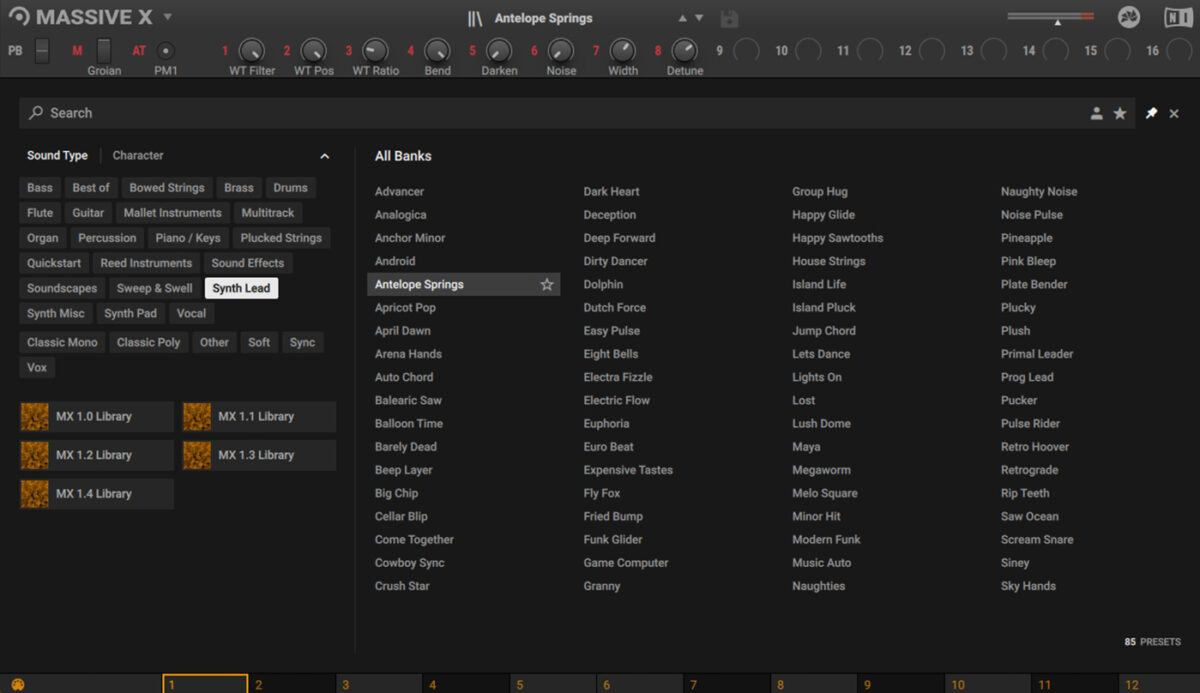Load the Crush Star preset

click(402, 586)
